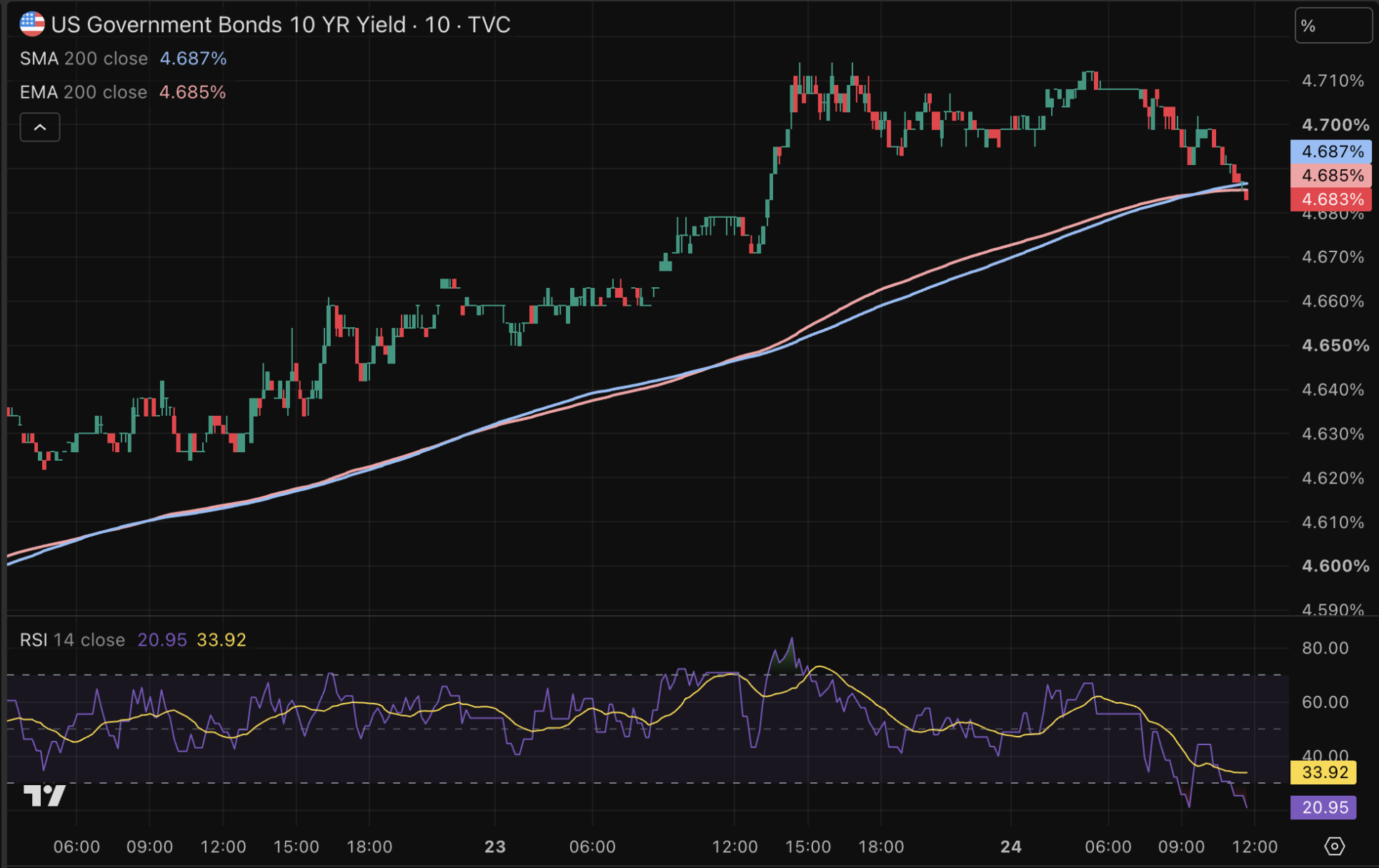This screenshot has width=1379, height=868.
Task: Click the SMA value 4.687% in legend
Action: [x=193, y=59]
